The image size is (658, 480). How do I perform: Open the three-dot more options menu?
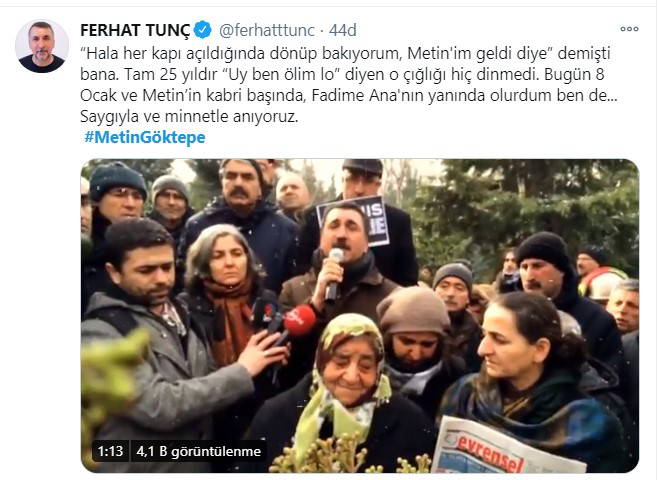629,29
